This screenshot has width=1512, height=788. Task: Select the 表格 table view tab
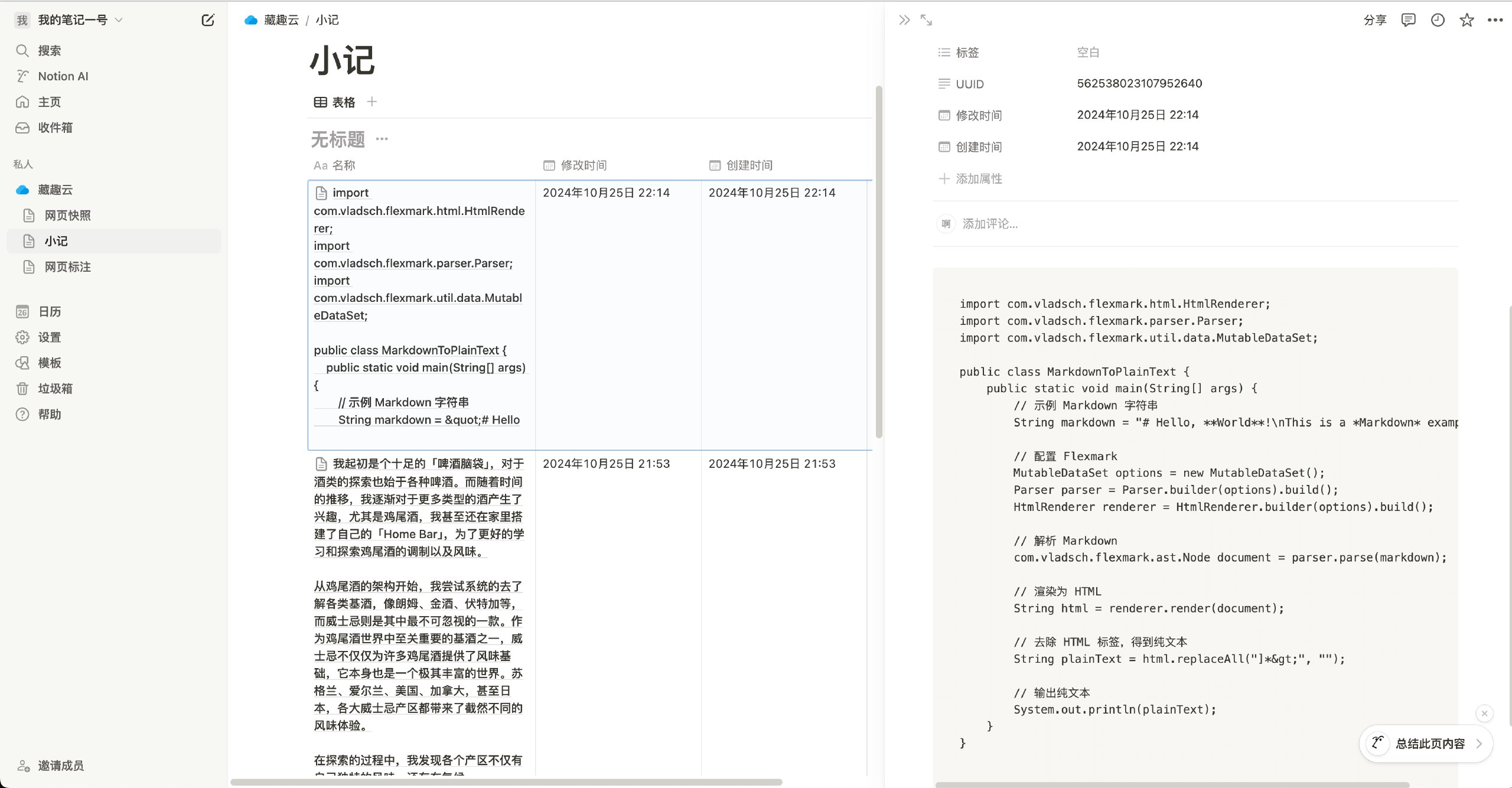click(x=334, y=102)
